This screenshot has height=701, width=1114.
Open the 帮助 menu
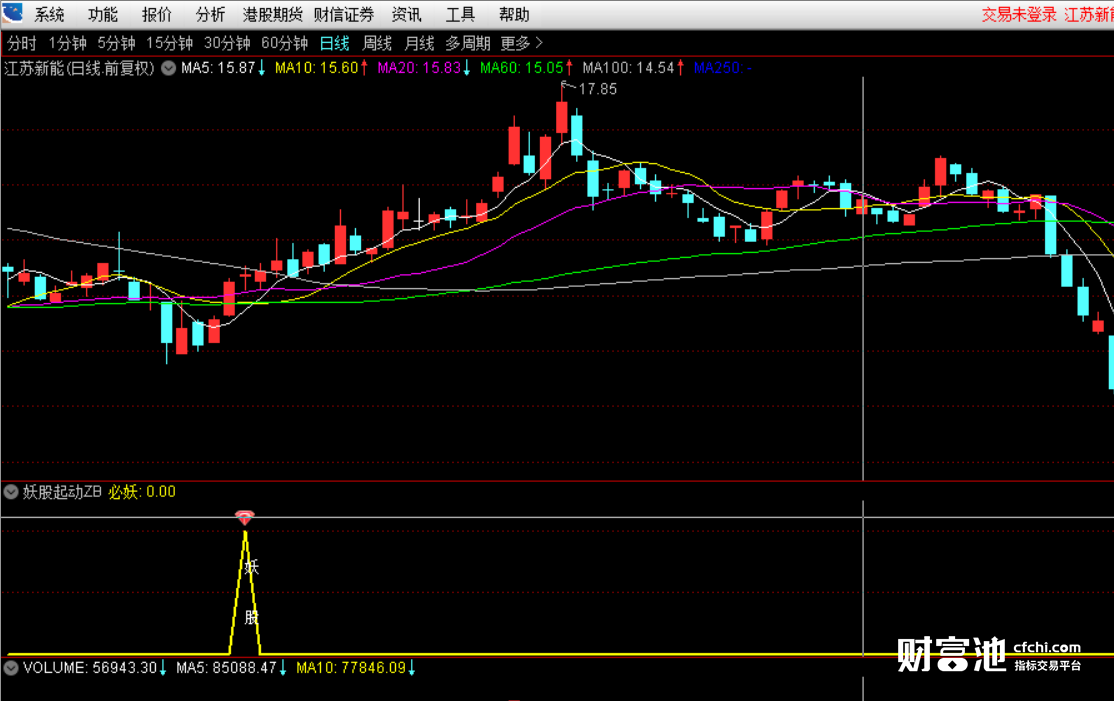coord(514,14)
